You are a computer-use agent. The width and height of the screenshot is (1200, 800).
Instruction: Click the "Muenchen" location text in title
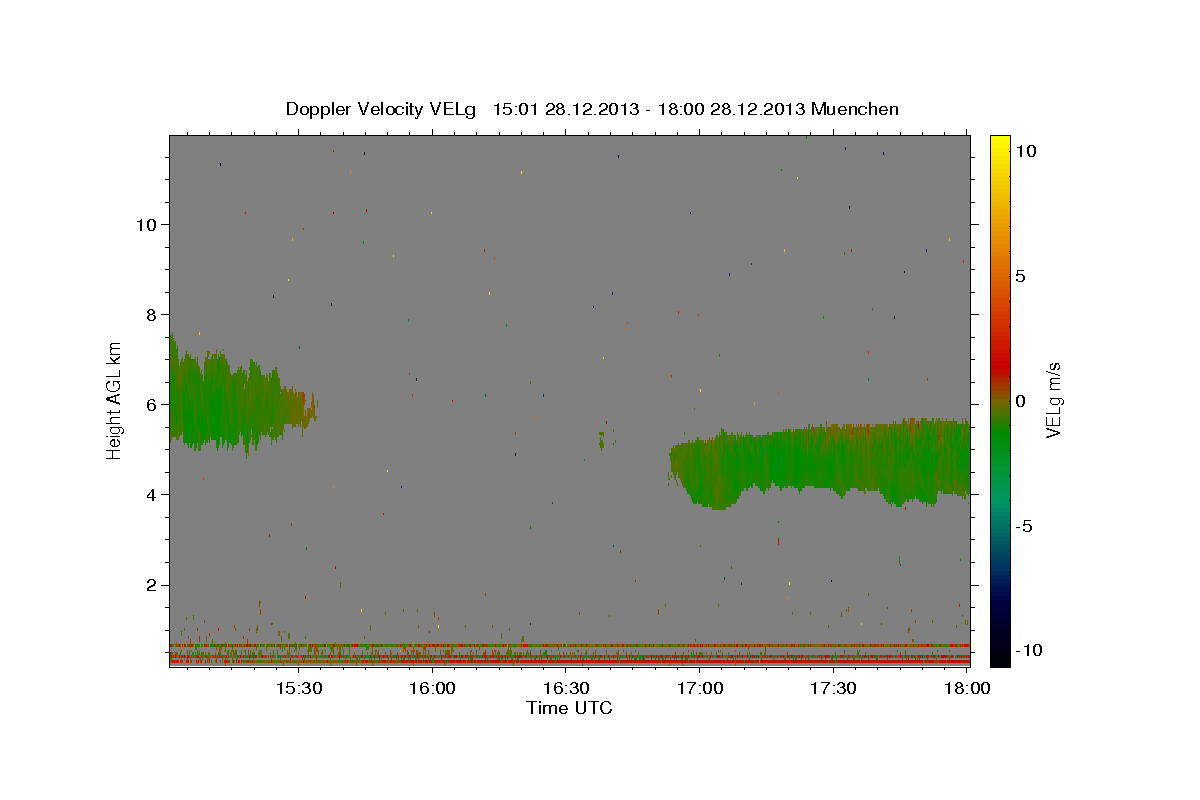[x=855, y=109]
